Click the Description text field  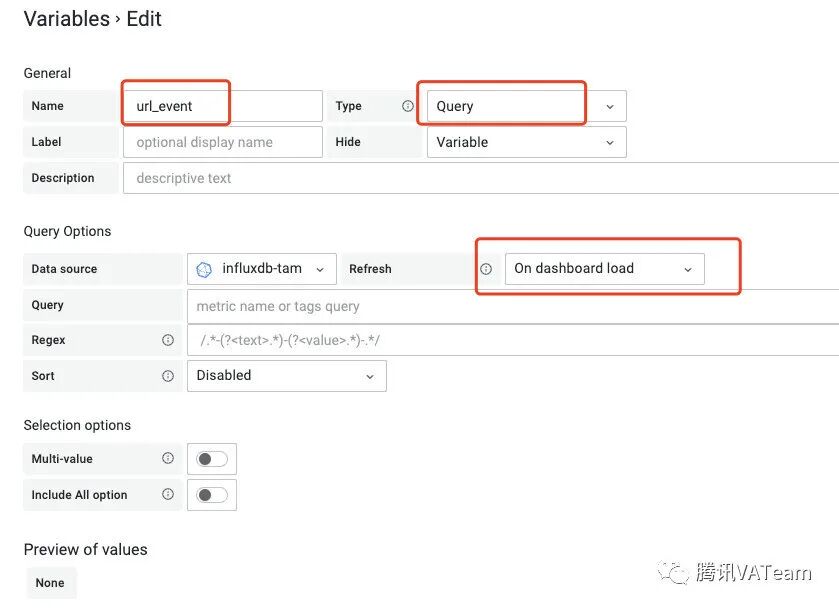(x=480, y=178)
